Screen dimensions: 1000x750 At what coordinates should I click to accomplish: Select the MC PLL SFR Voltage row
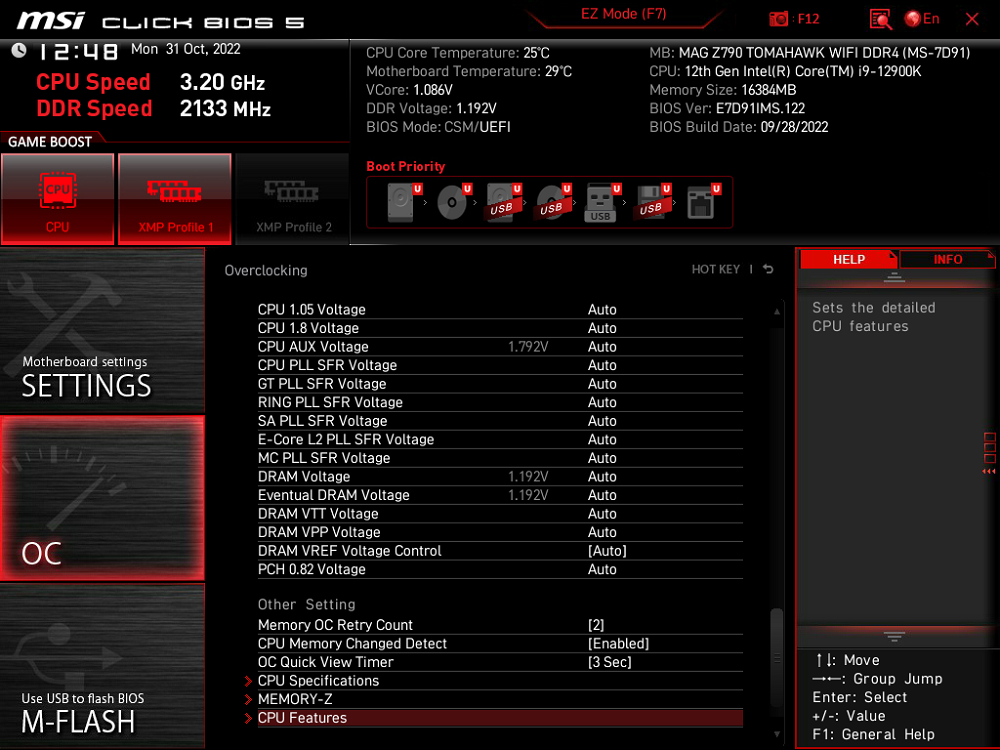[x=500, y=458]
